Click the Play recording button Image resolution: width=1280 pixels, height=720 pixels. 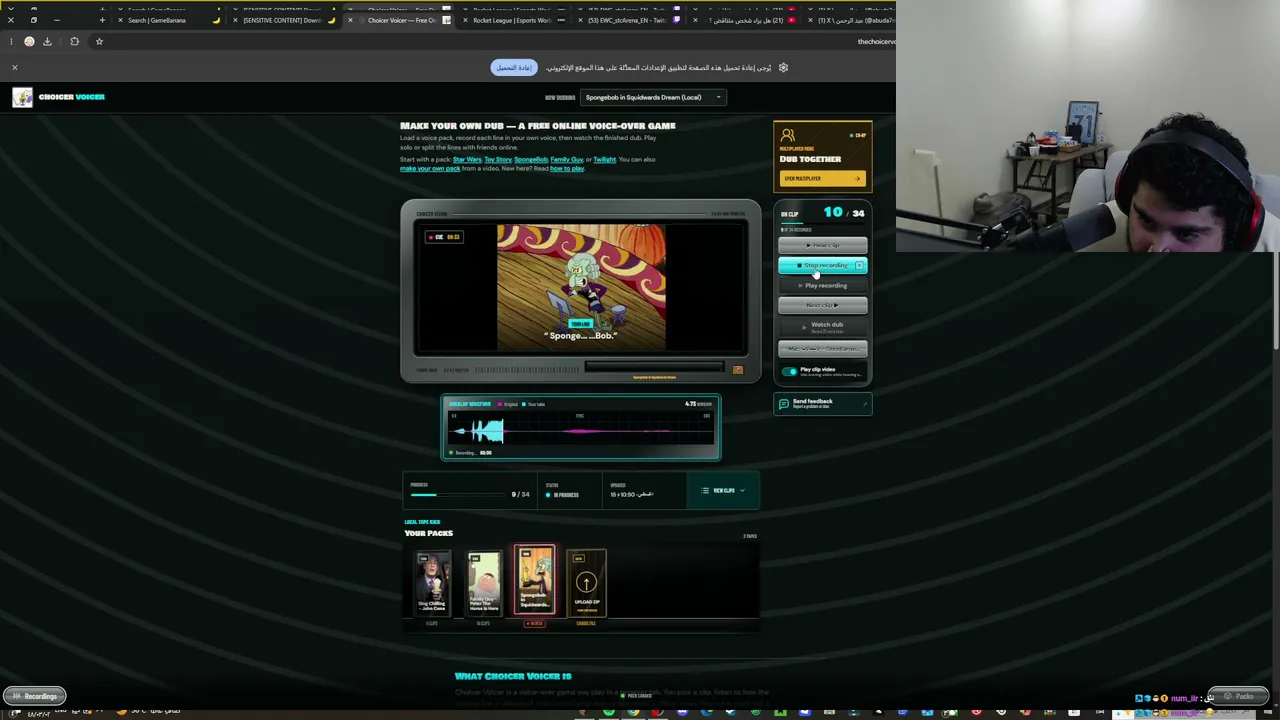[x=823, y=285]
